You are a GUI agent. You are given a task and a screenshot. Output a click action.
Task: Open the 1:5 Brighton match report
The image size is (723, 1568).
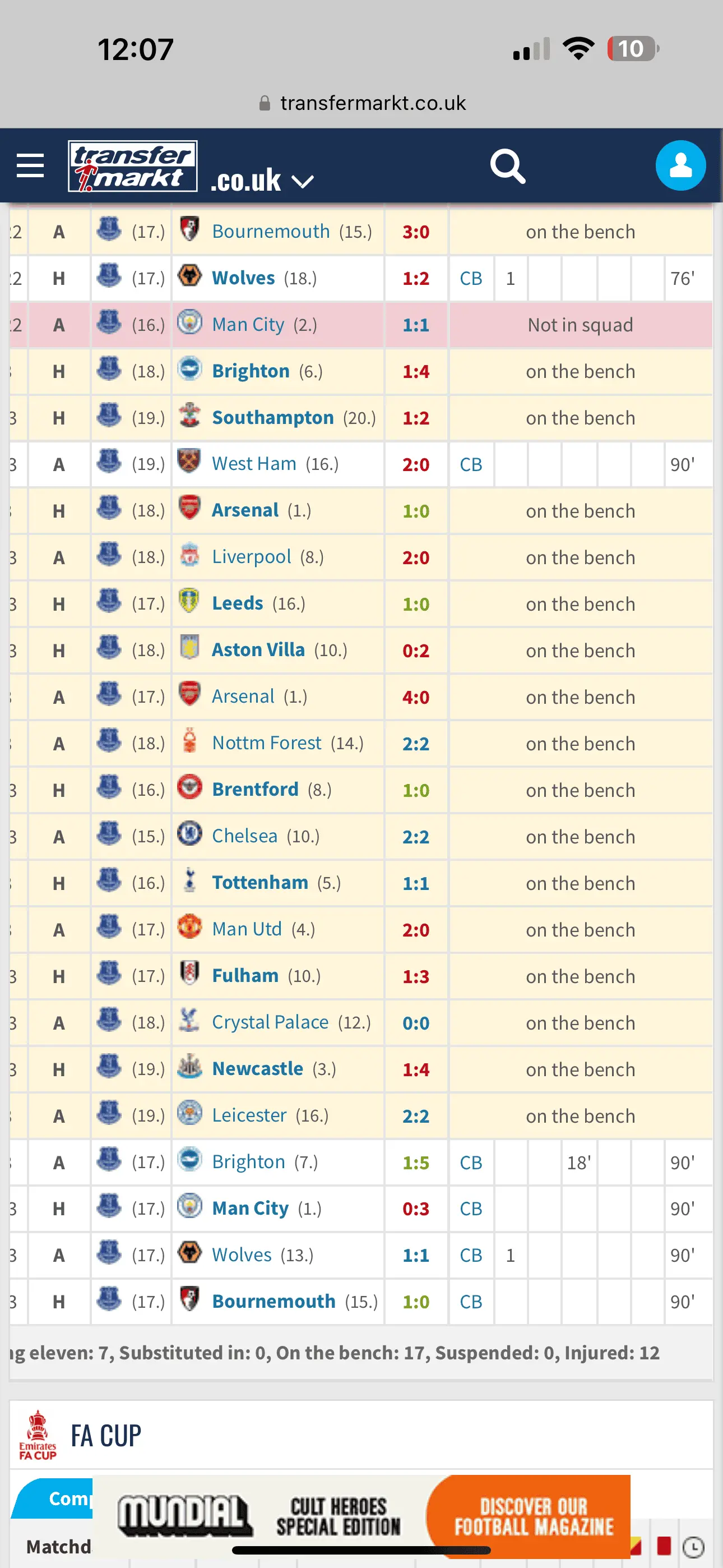[416, 1162]
